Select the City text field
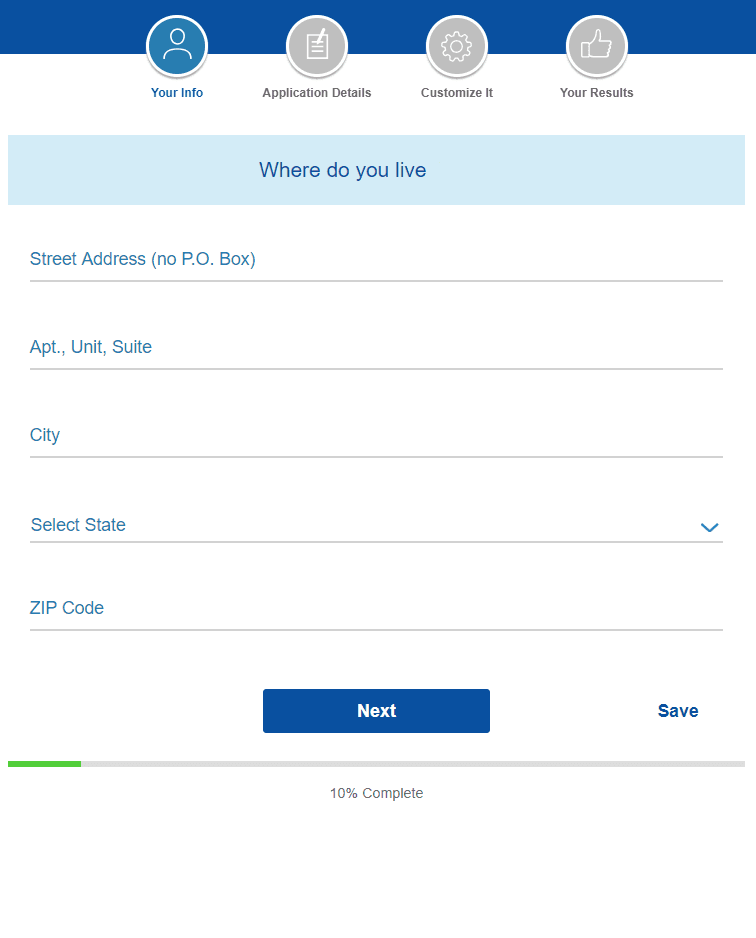Screen dimensions: 756x938 pyautogui.click(x=376, y=436)
